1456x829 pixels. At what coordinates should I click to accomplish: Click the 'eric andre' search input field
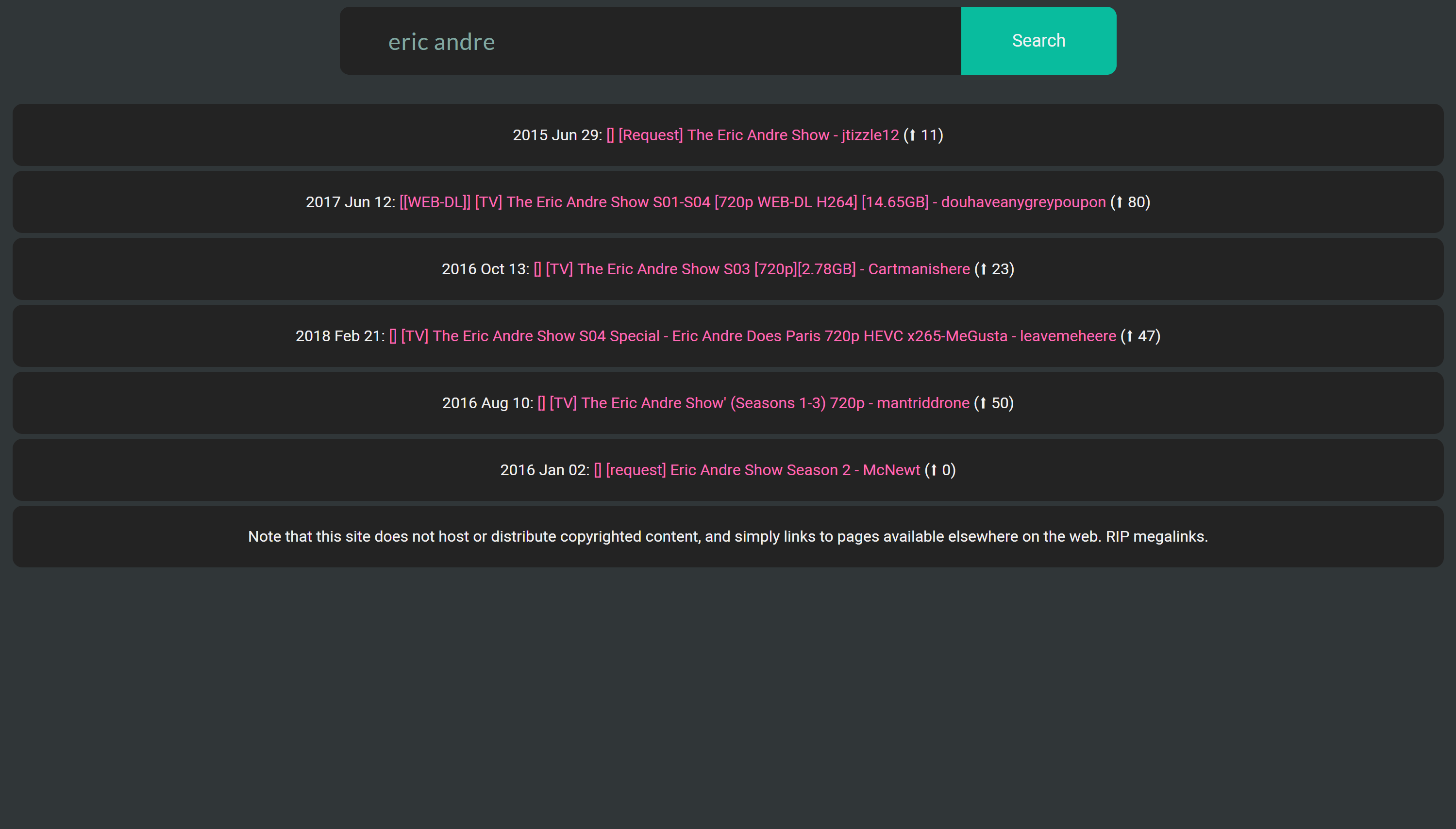[x=649, y=41]
